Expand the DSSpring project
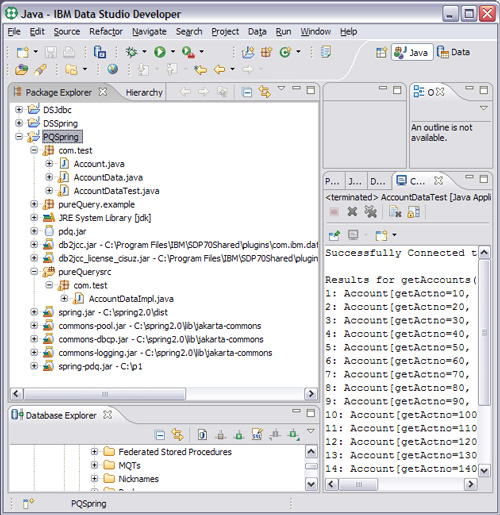The width and height of the screenshot is (500, 515). point(19,123)
